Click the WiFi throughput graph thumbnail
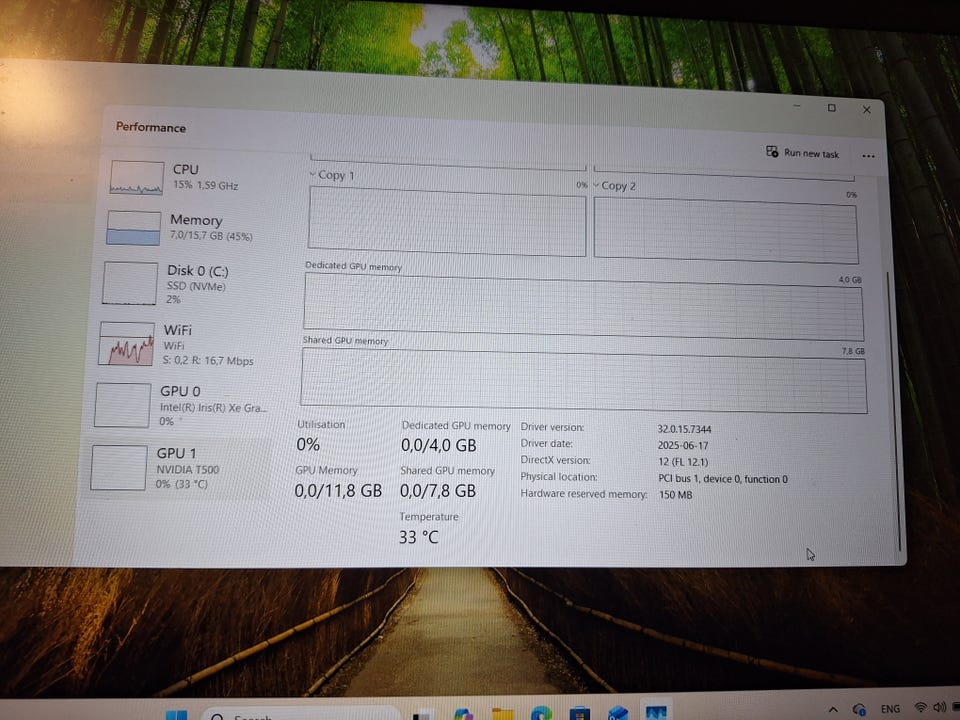 coord(126,344)
